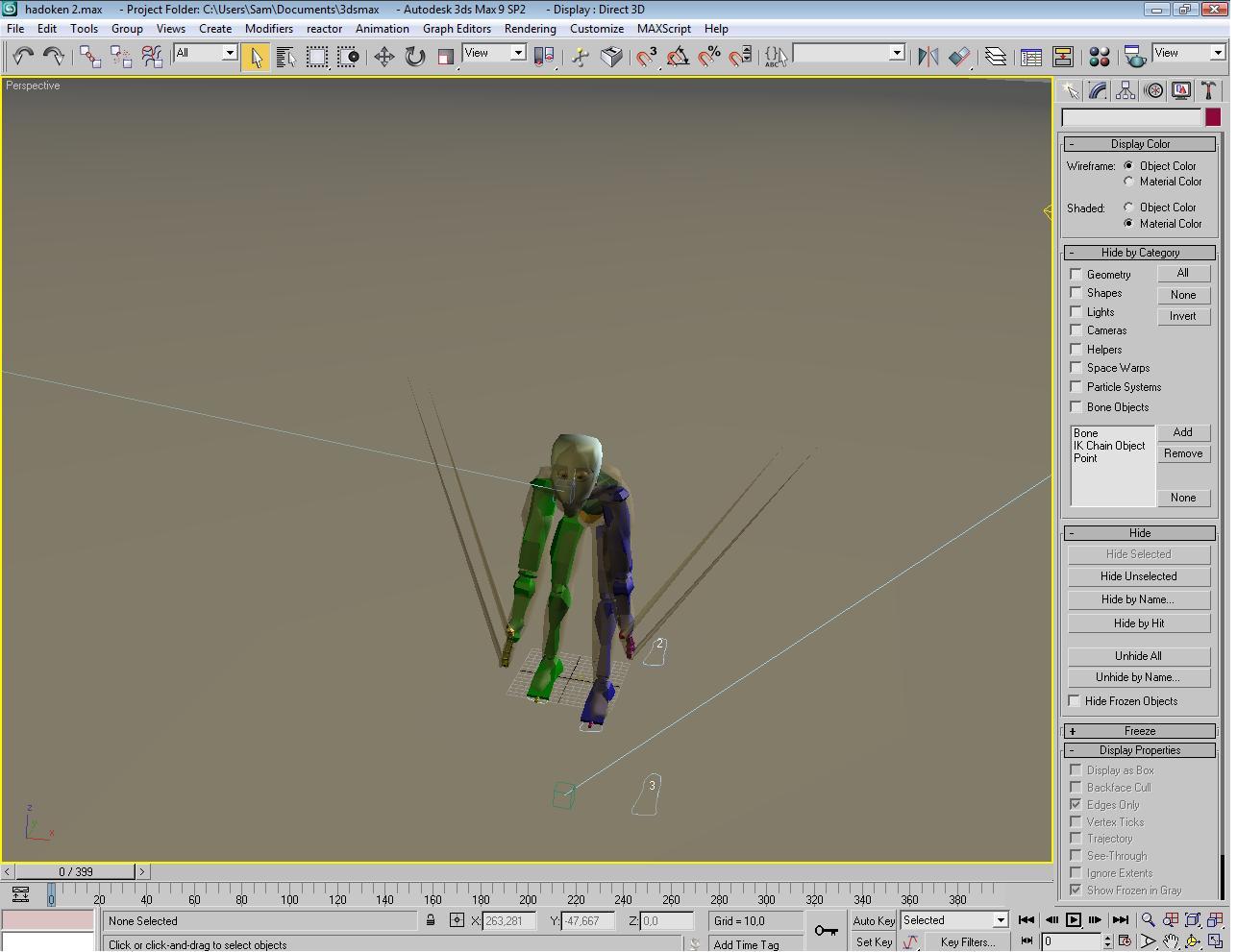
Task: Enable the Geometry hide checkbox
Action: pos(1076,275)
